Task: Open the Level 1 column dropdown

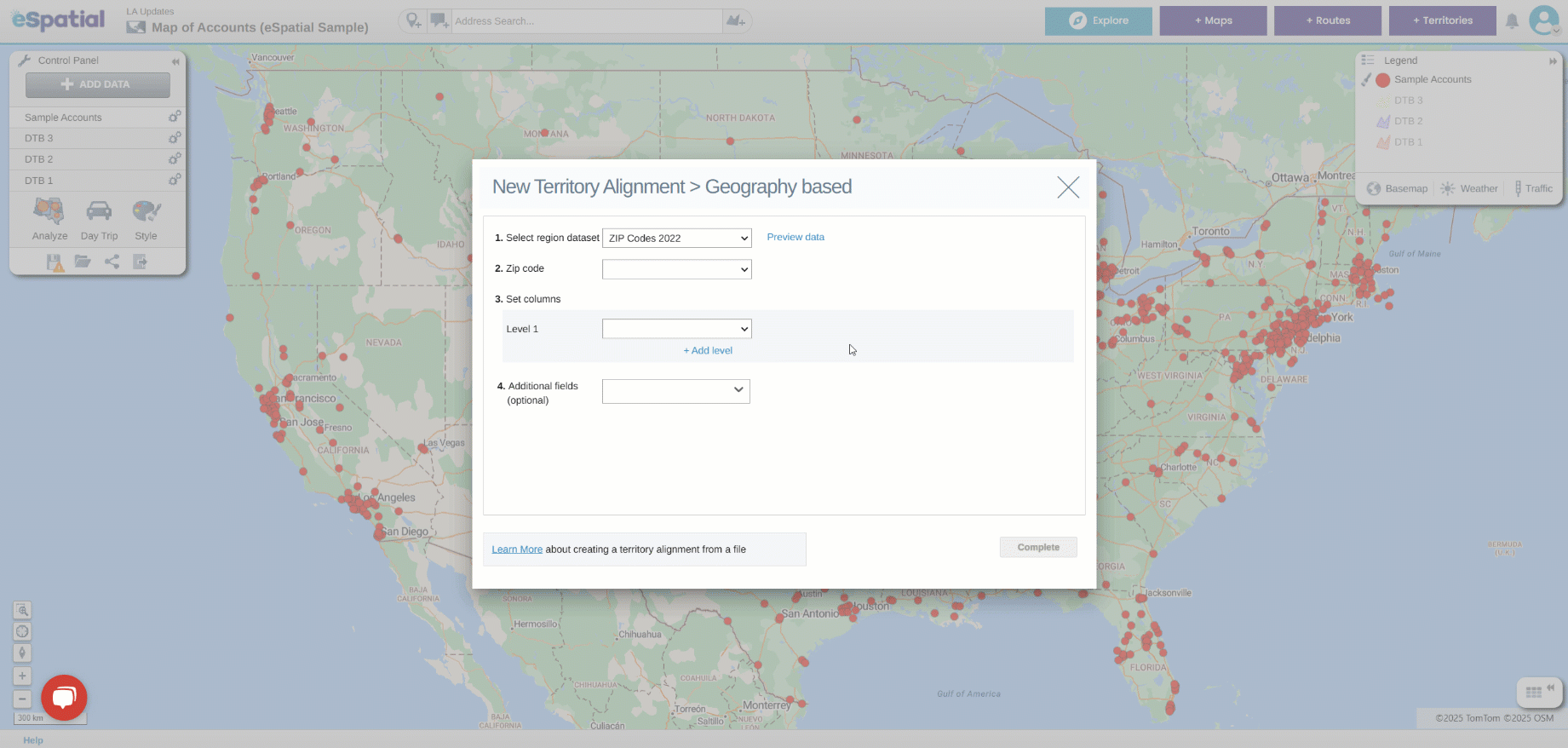Action: (677, 329)
